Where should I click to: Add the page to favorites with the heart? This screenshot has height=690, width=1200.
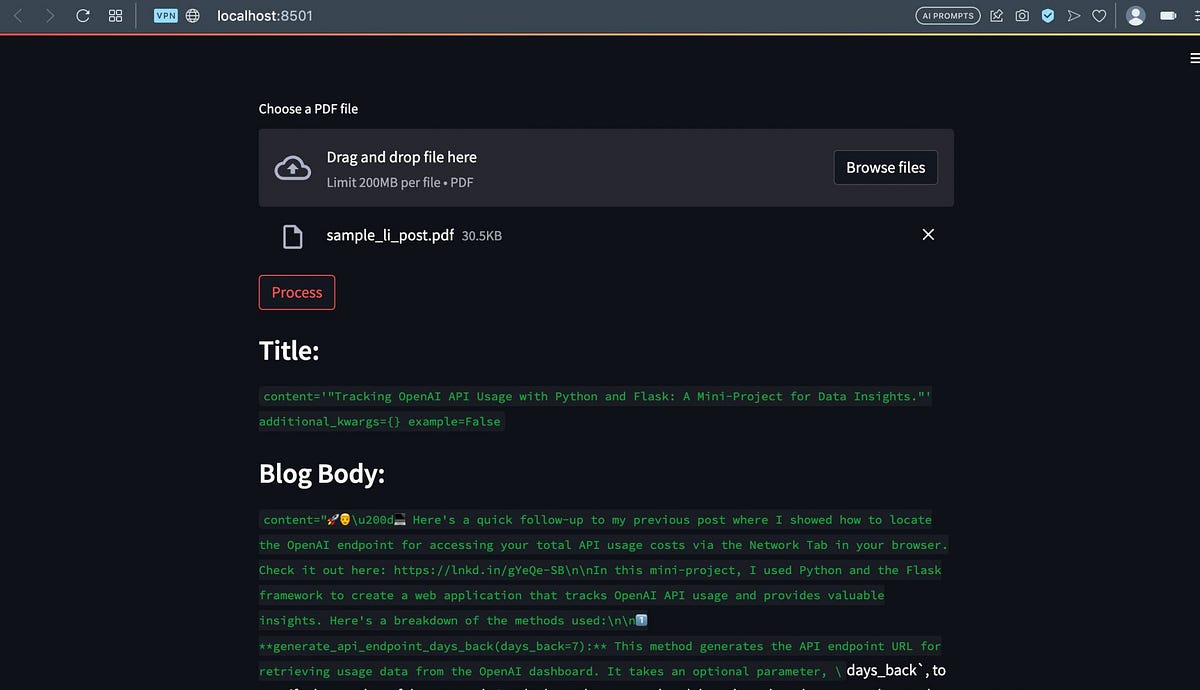1099,15
